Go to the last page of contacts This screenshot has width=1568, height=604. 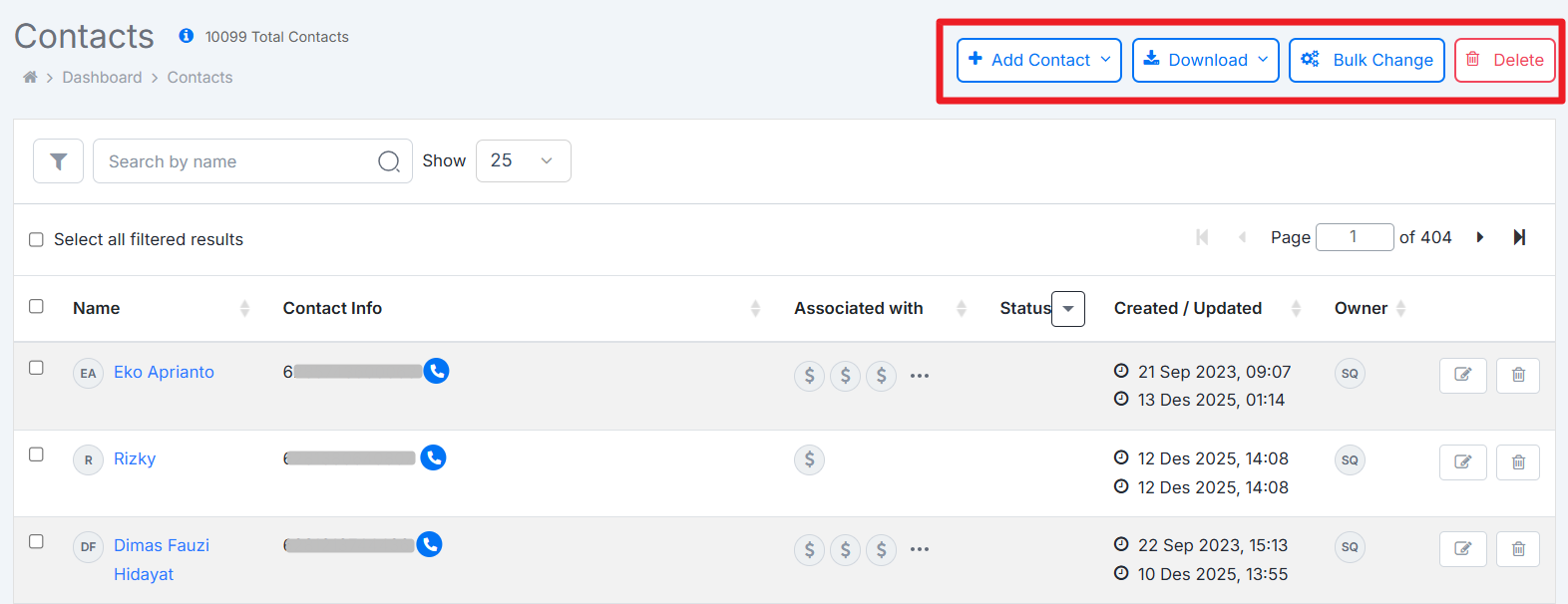pyautogui.click(x=1519, y=237)
